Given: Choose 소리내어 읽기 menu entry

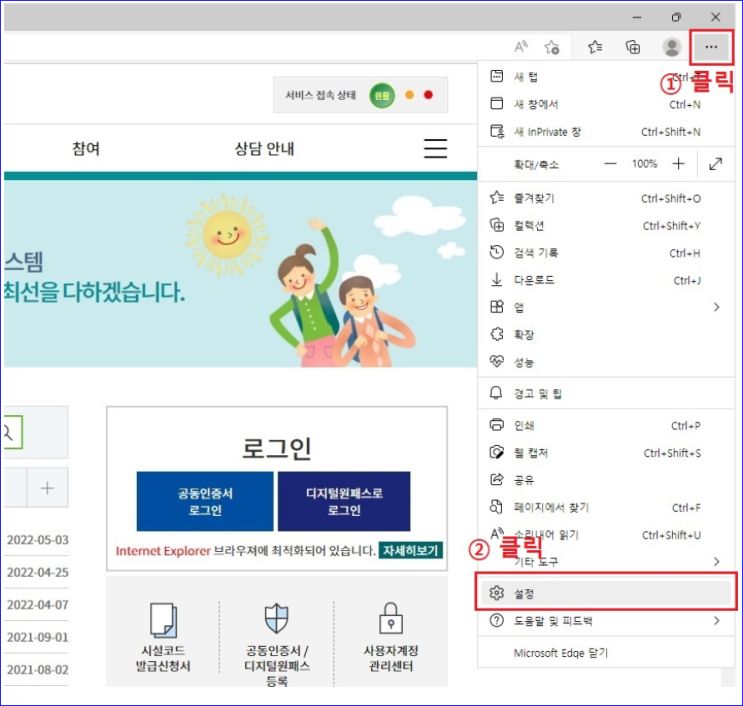Looking at the screenshot, I should pos(606,535).
